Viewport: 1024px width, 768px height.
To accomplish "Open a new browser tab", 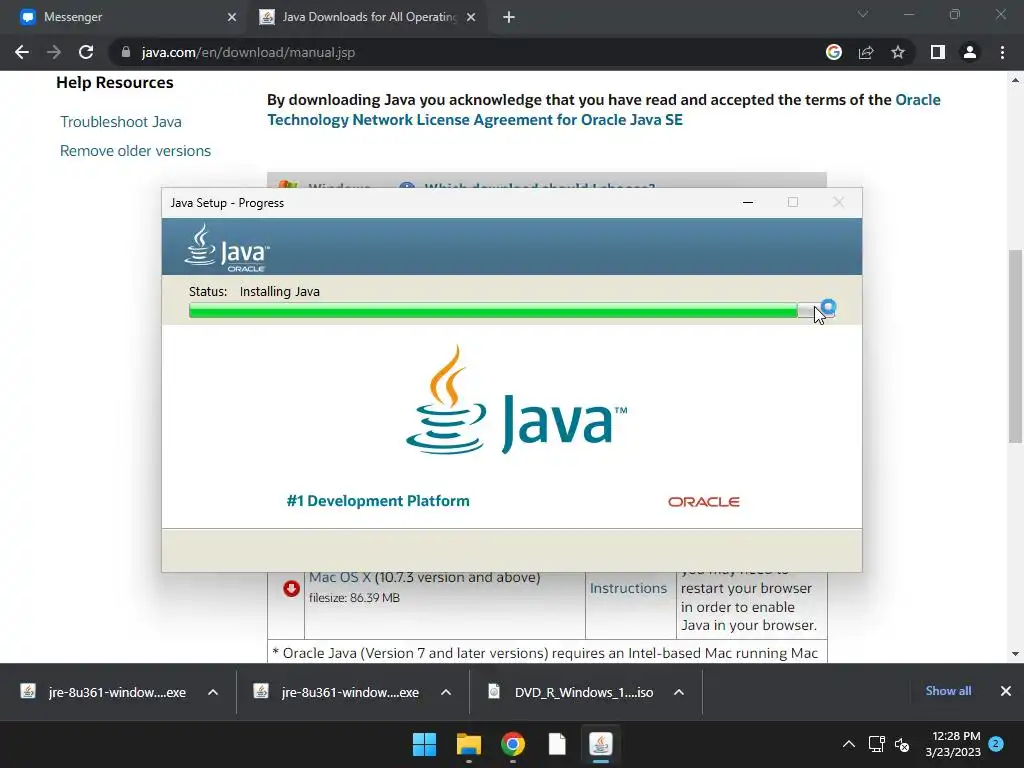I will click(509, 18).
